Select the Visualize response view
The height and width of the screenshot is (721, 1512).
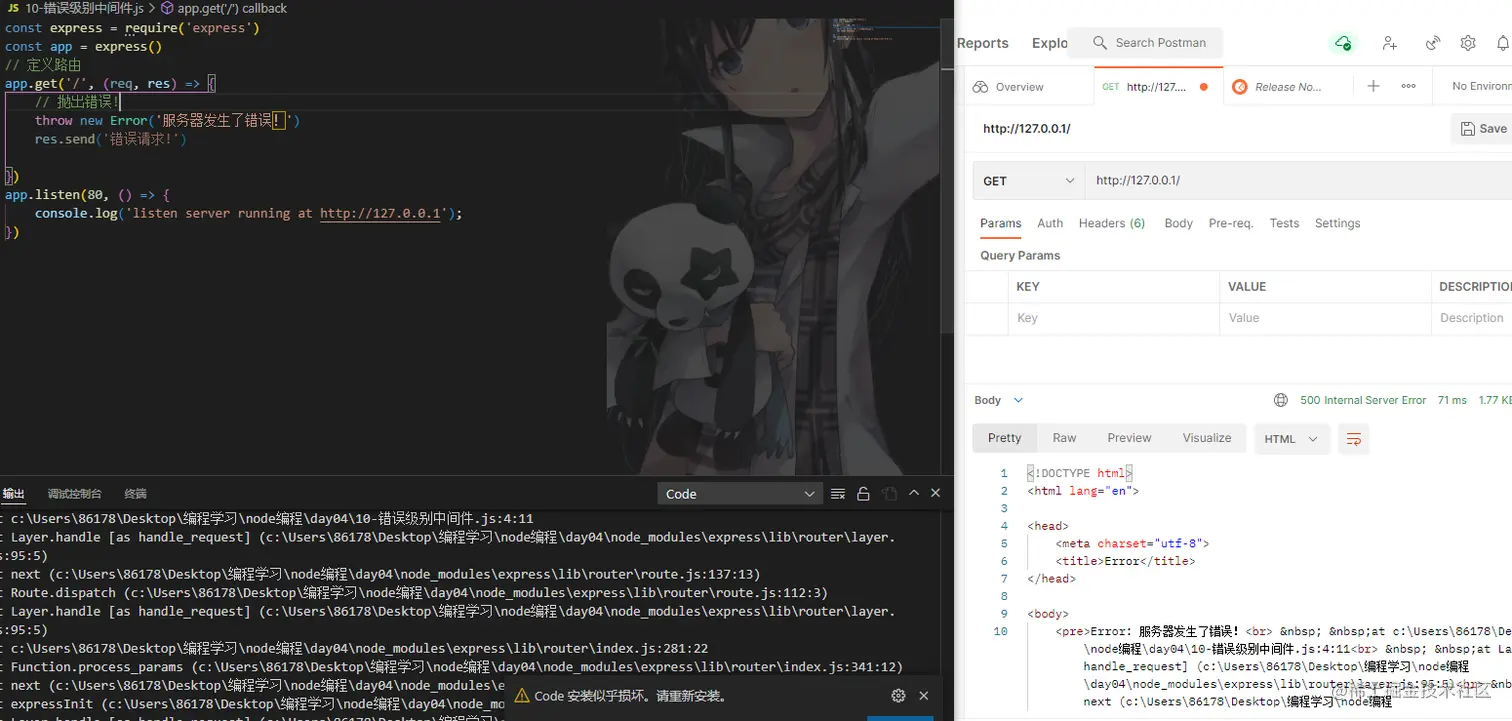coord(1207,438)
